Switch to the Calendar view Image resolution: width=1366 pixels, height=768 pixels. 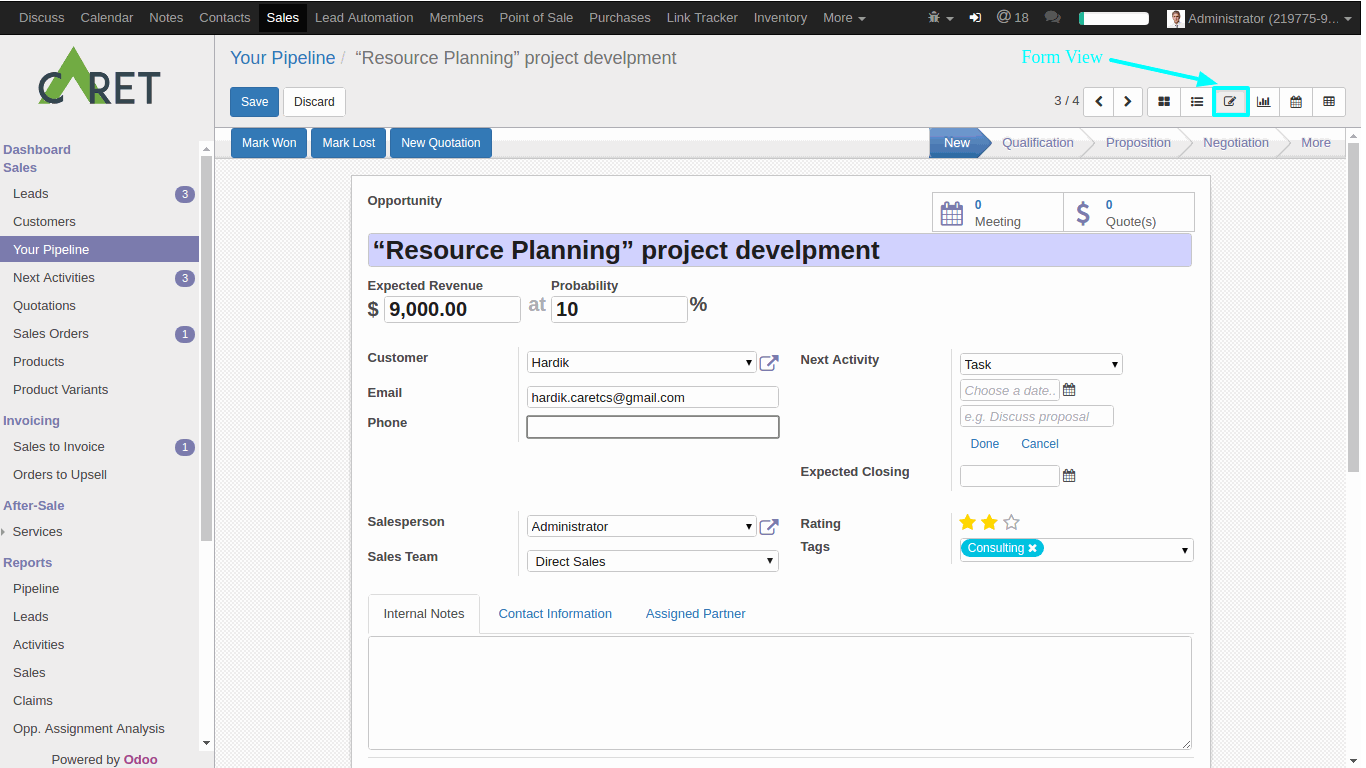[x=1296, y=101]
